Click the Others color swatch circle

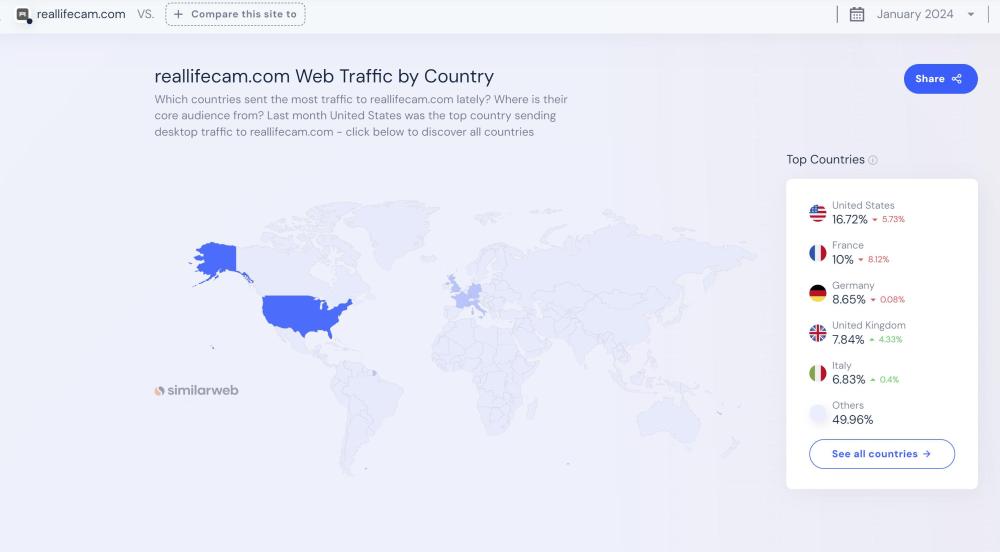[818, 413]
